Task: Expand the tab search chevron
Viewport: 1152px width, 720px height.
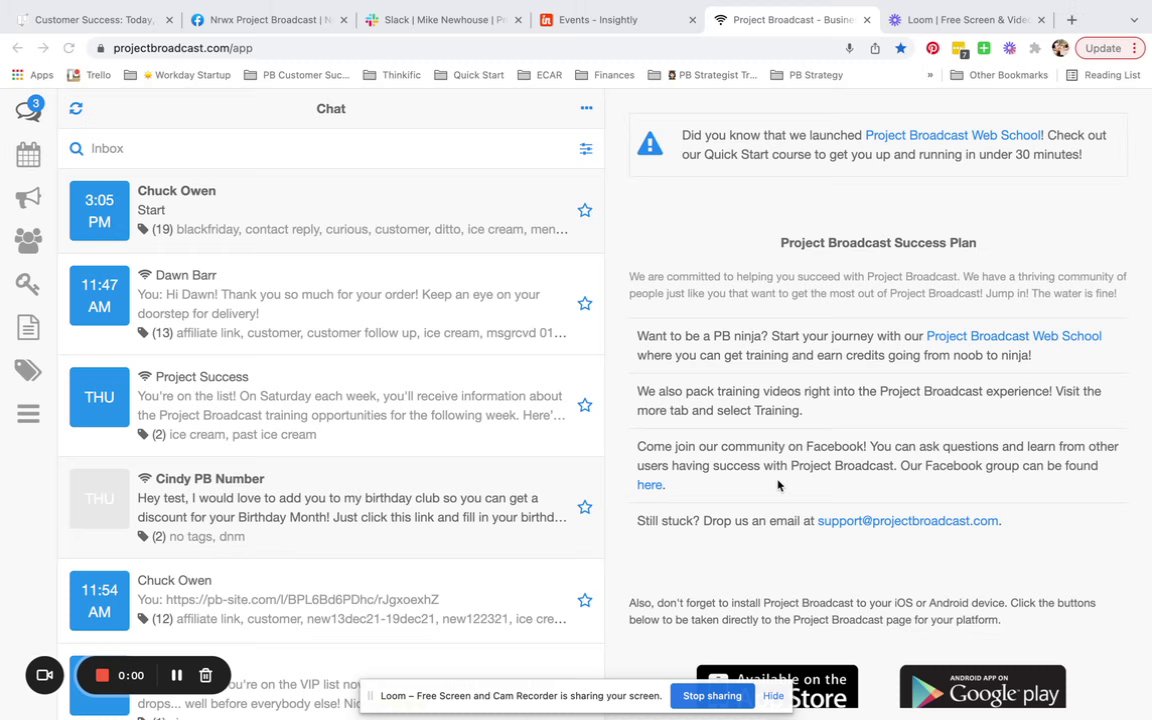Action: pyautogui.click(x=1134, y=20)
